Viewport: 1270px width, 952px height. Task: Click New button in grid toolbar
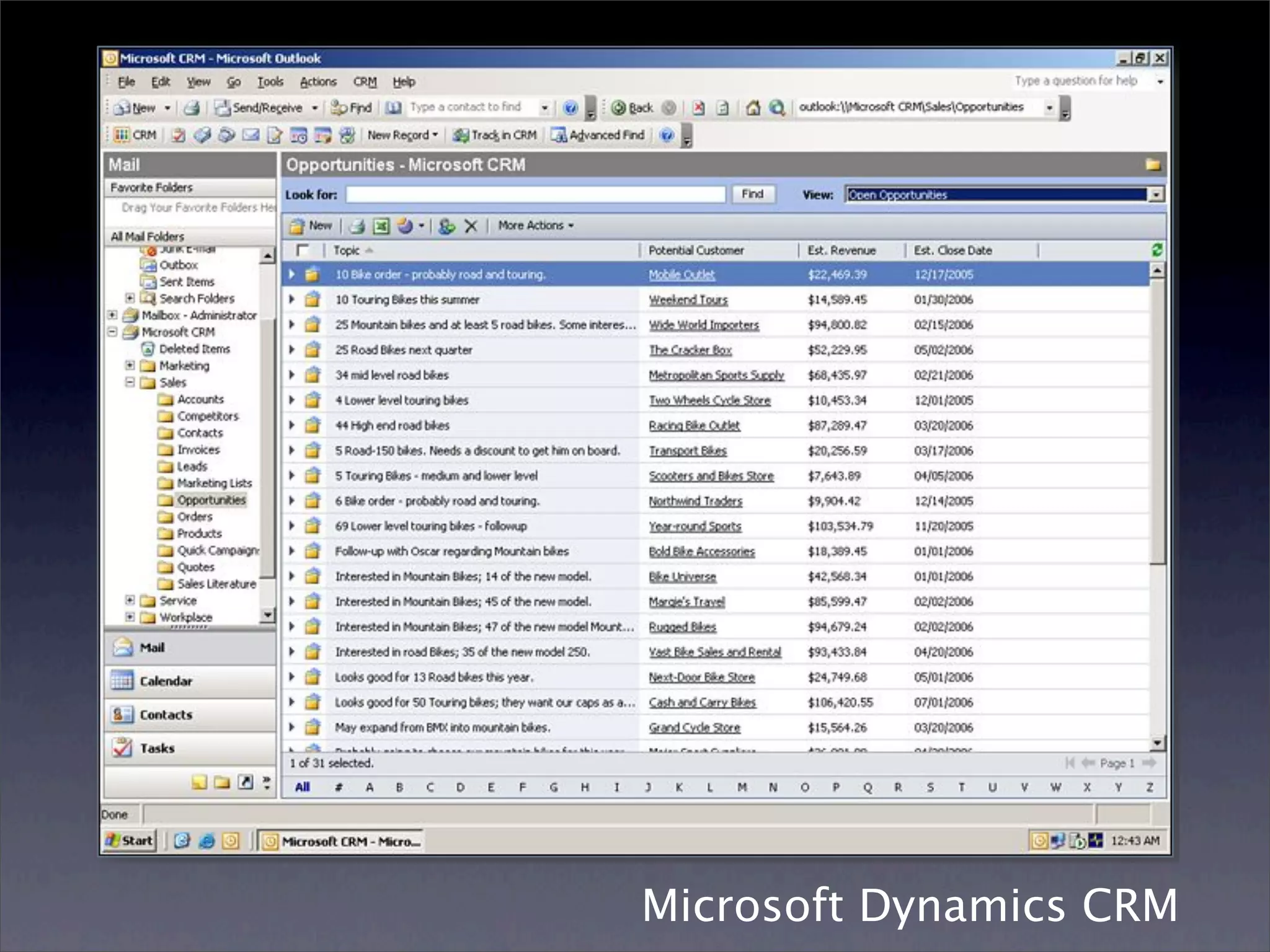click(311, 226)
